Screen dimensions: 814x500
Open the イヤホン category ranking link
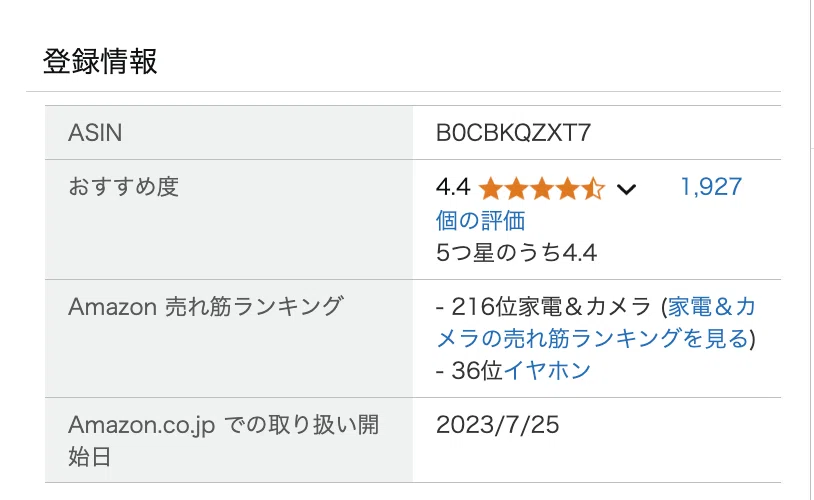[547, 370]
